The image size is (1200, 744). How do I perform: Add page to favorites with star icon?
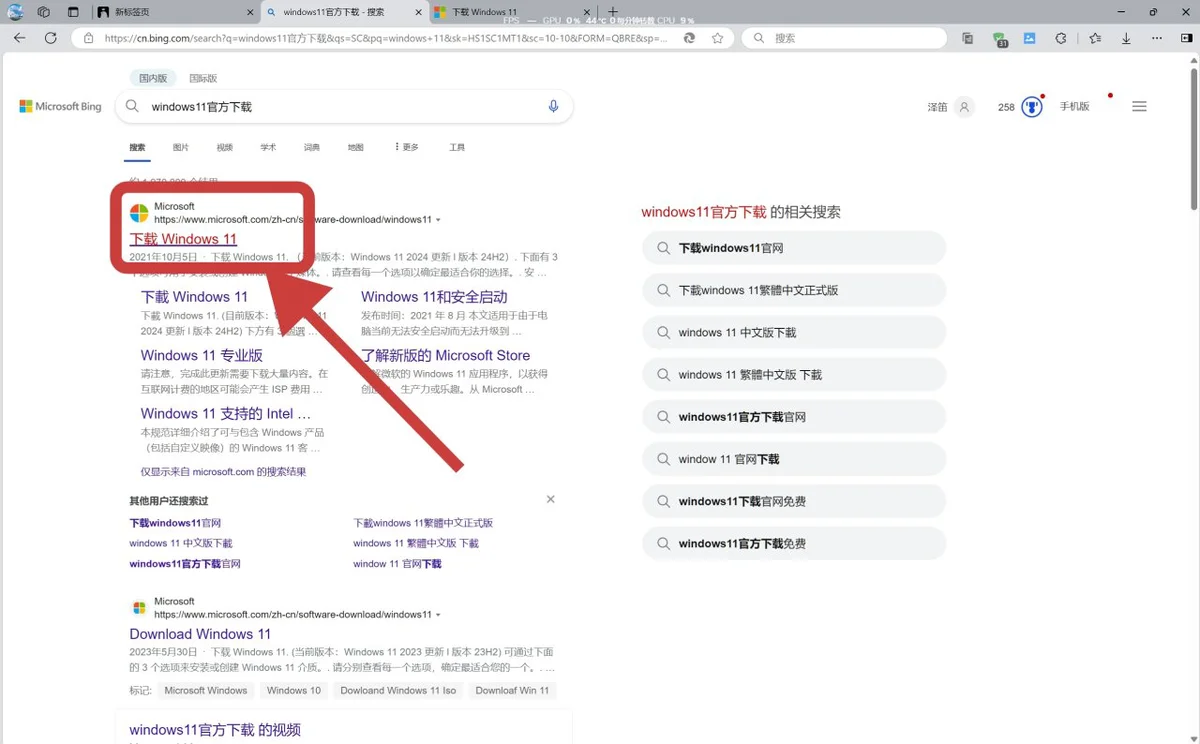pos(717,38)
